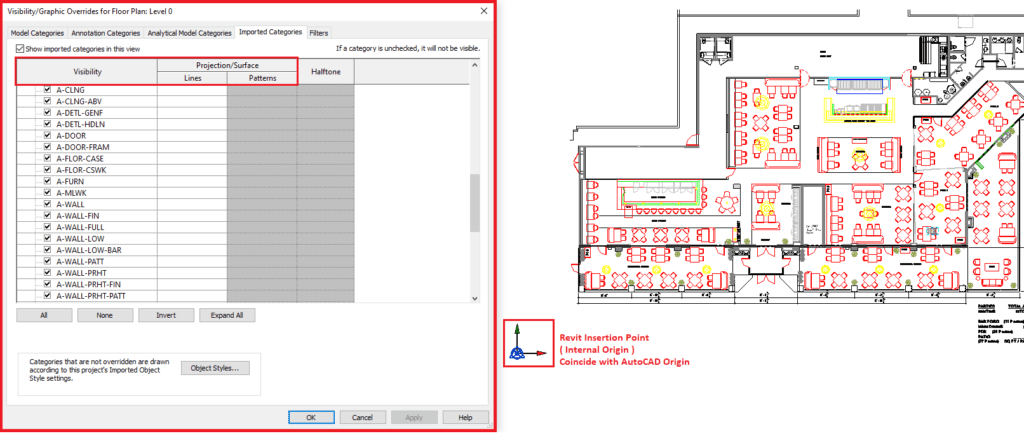Confirm changes with the OK button
1024x436 pixels.
(x=311, y=417)
